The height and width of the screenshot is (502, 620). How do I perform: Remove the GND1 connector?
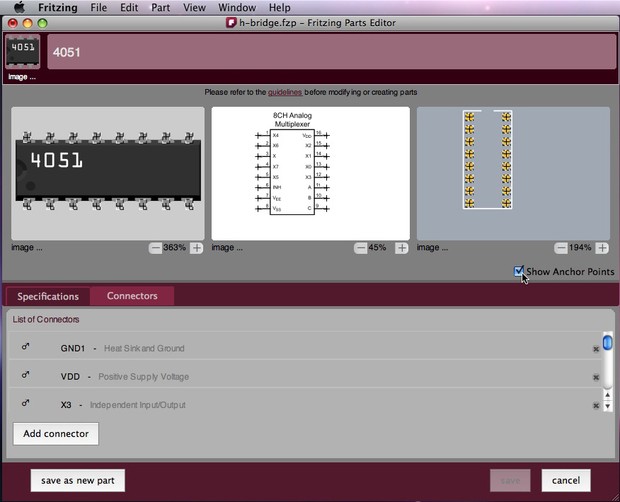596,349
